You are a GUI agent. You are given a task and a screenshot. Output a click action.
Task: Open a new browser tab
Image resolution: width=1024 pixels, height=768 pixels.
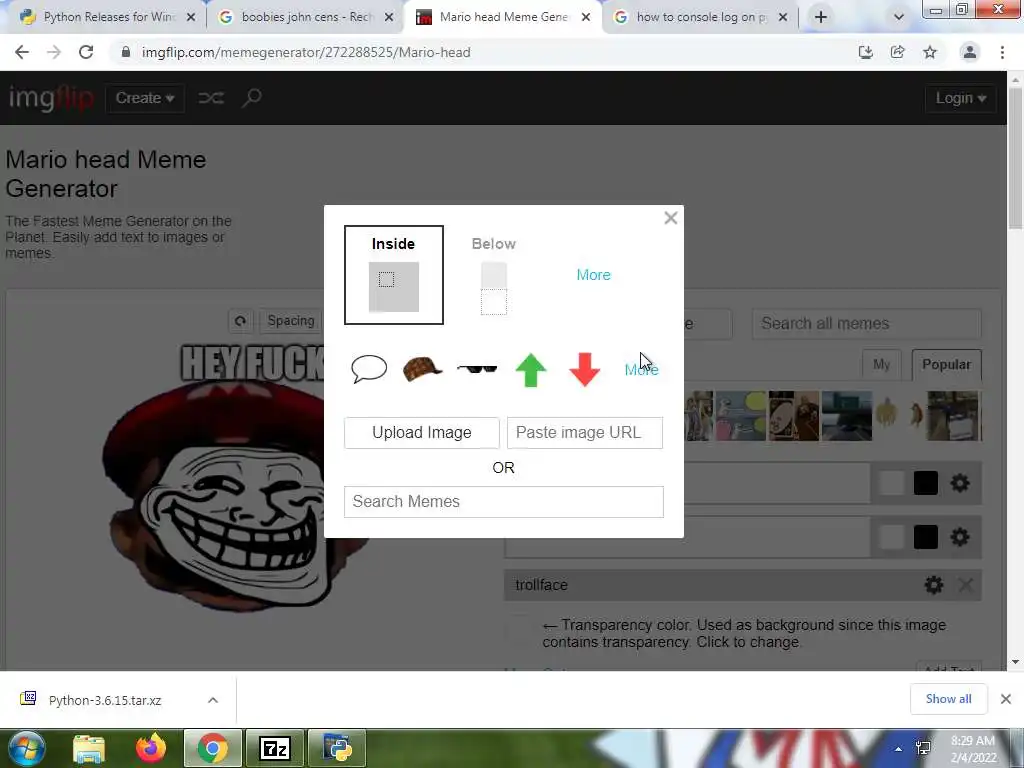tap(821, 17)
